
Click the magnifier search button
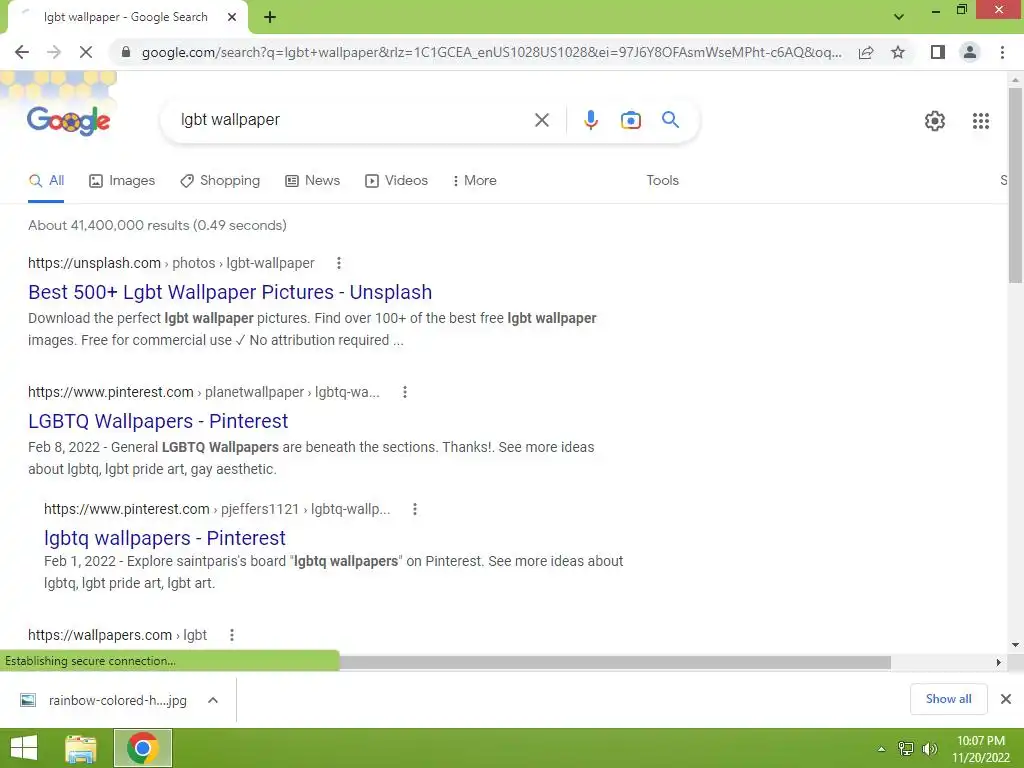coord(670,120)
